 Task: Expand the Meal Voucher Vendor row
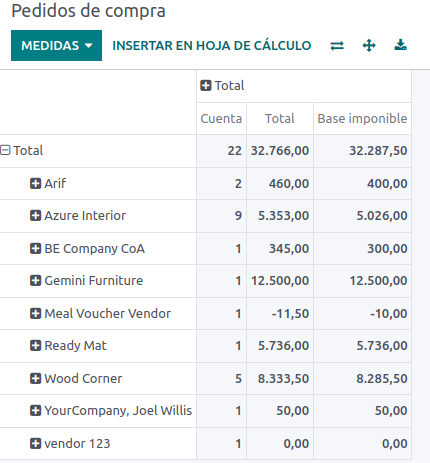(100, 313)
